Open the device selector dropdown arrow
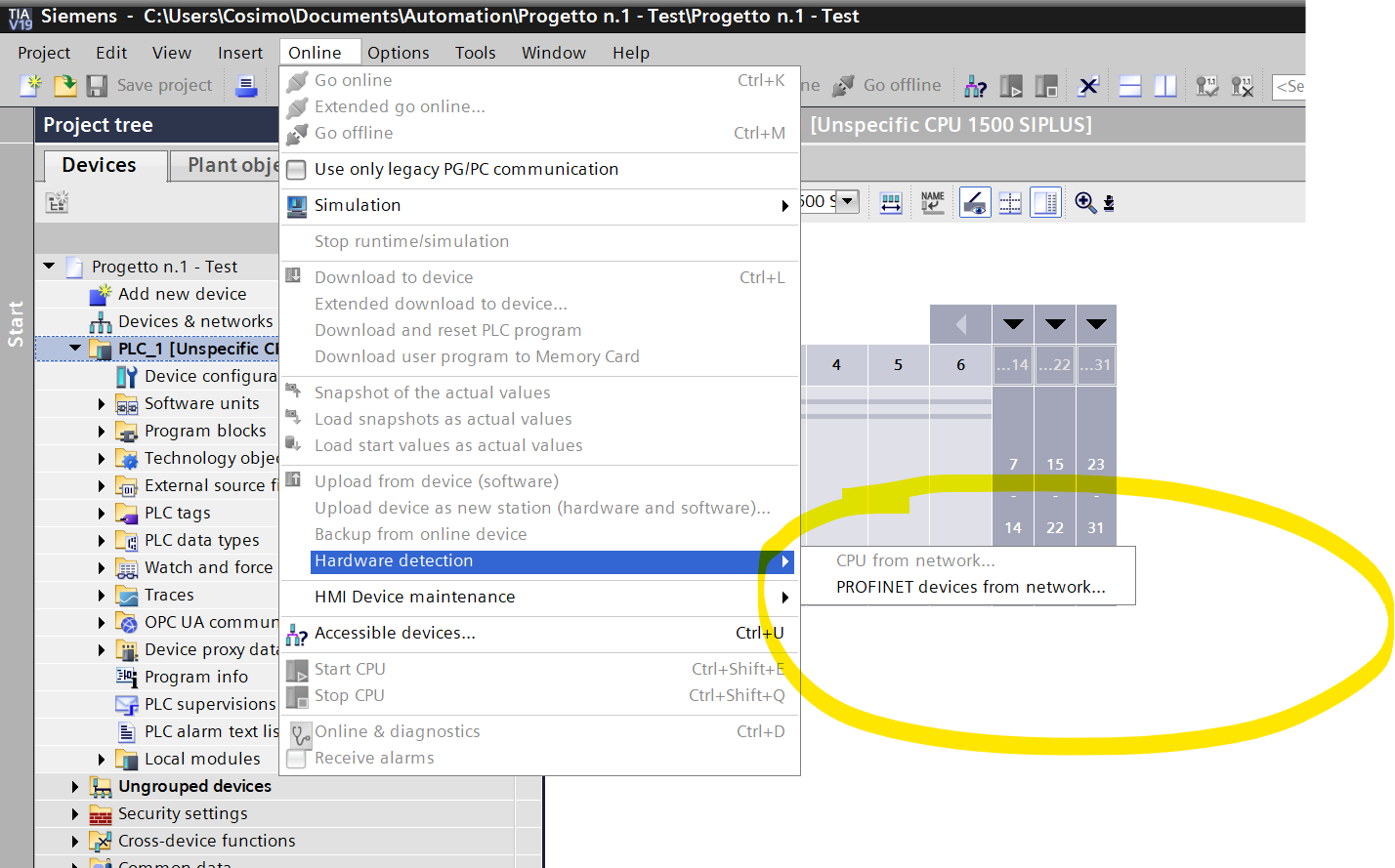The width and height of the screenshot is (1395, 868). tap(847, 201)
